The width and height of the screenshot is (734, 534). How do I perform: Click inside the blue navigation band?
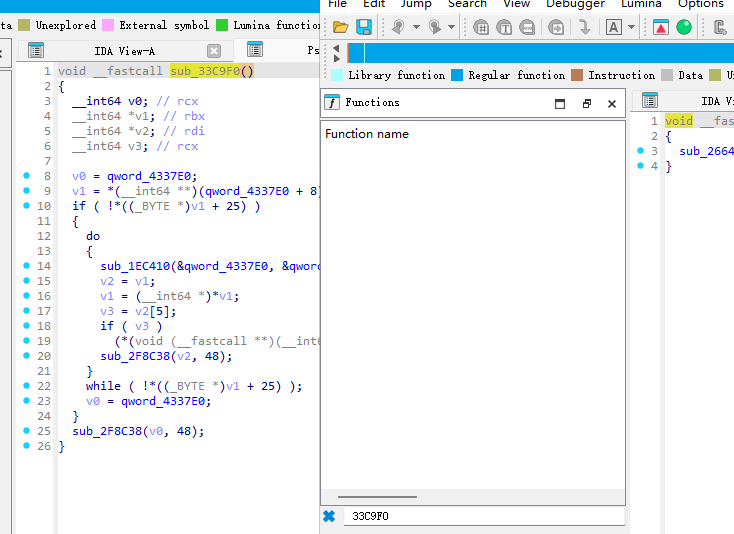pyautogui.click(x=541, y=53)
